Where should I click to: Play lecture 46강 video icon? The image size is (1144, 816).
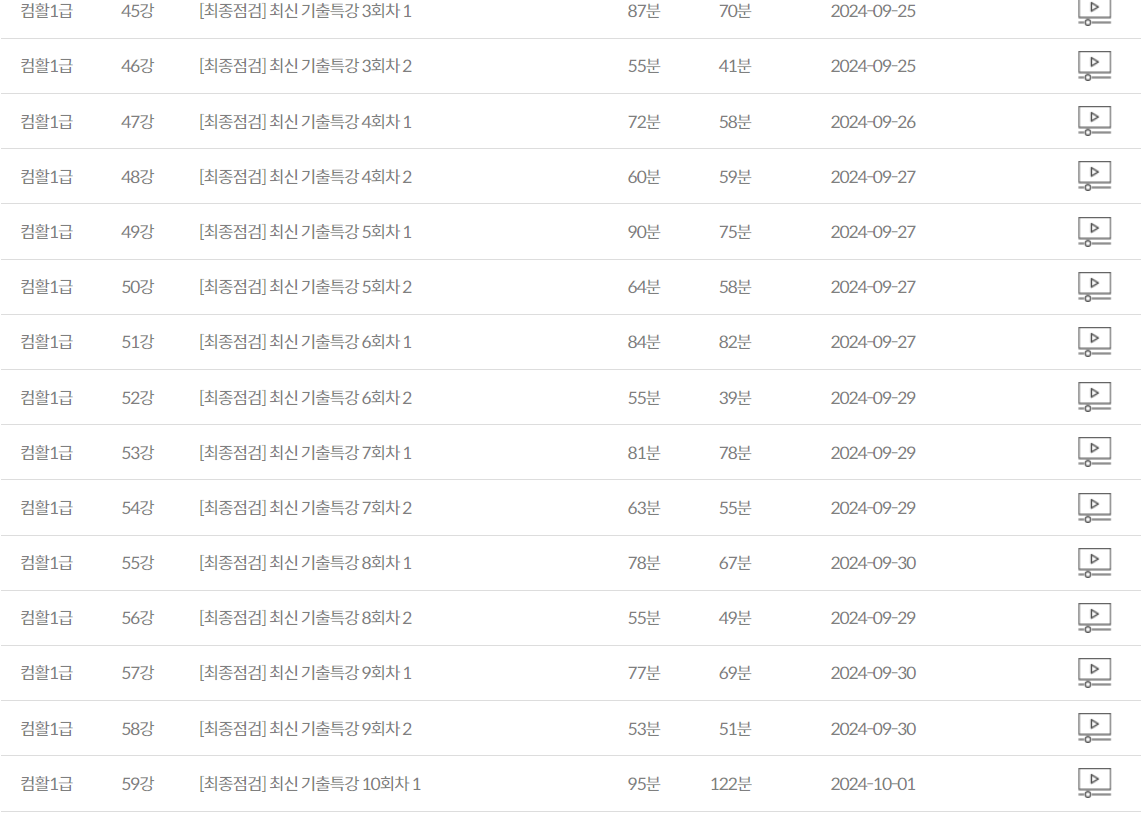pos(1094,66)
